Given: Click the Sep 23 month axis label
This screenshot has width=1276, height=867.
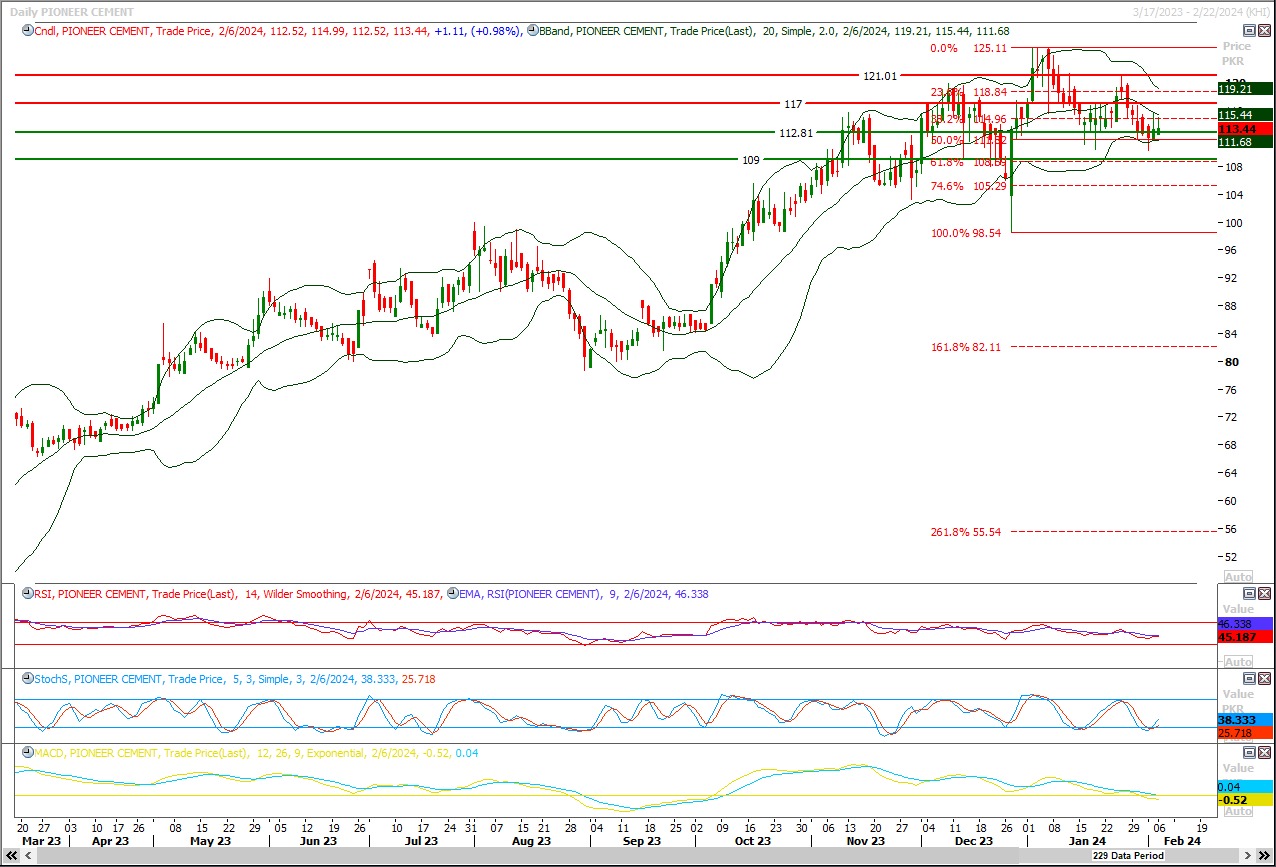Looking at the screenshot, I should [x=640, y=841].
